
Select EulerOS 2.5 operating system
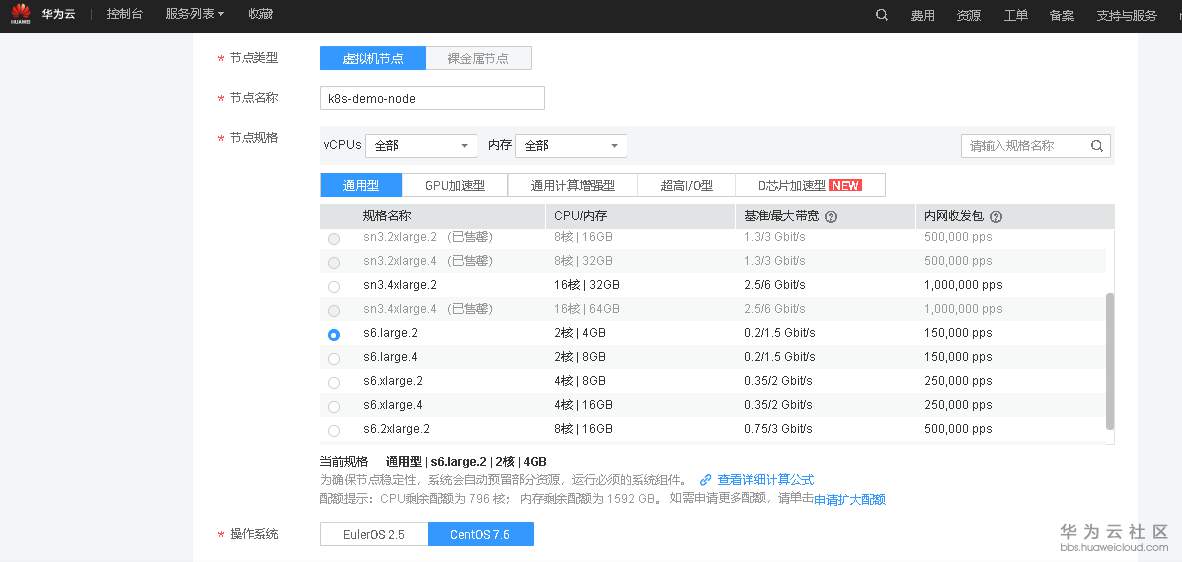[374, 534]
